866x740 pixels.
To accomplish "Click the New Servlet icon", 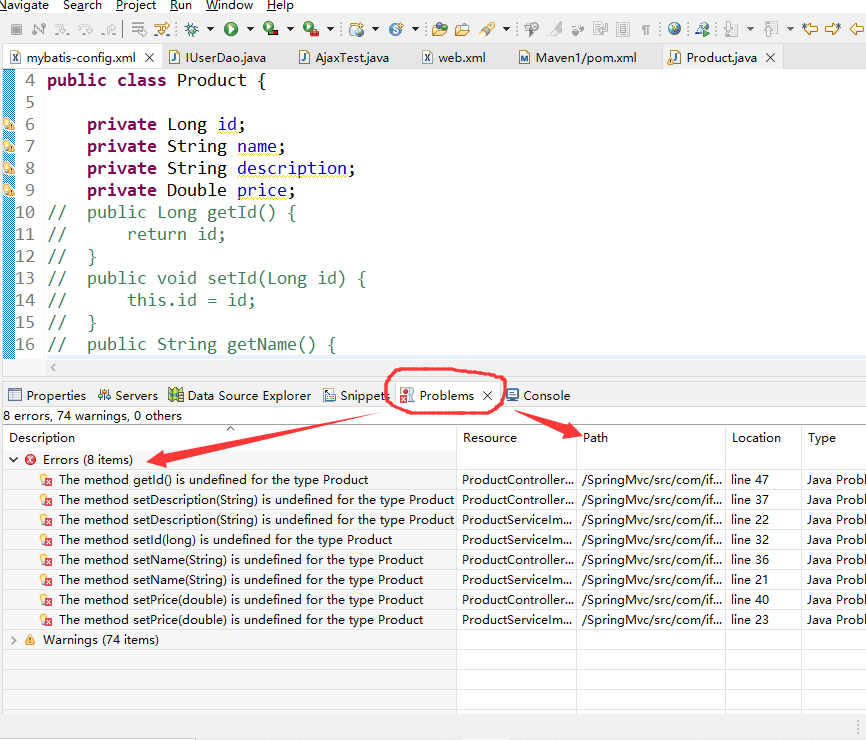I will (x=396, y=29).
